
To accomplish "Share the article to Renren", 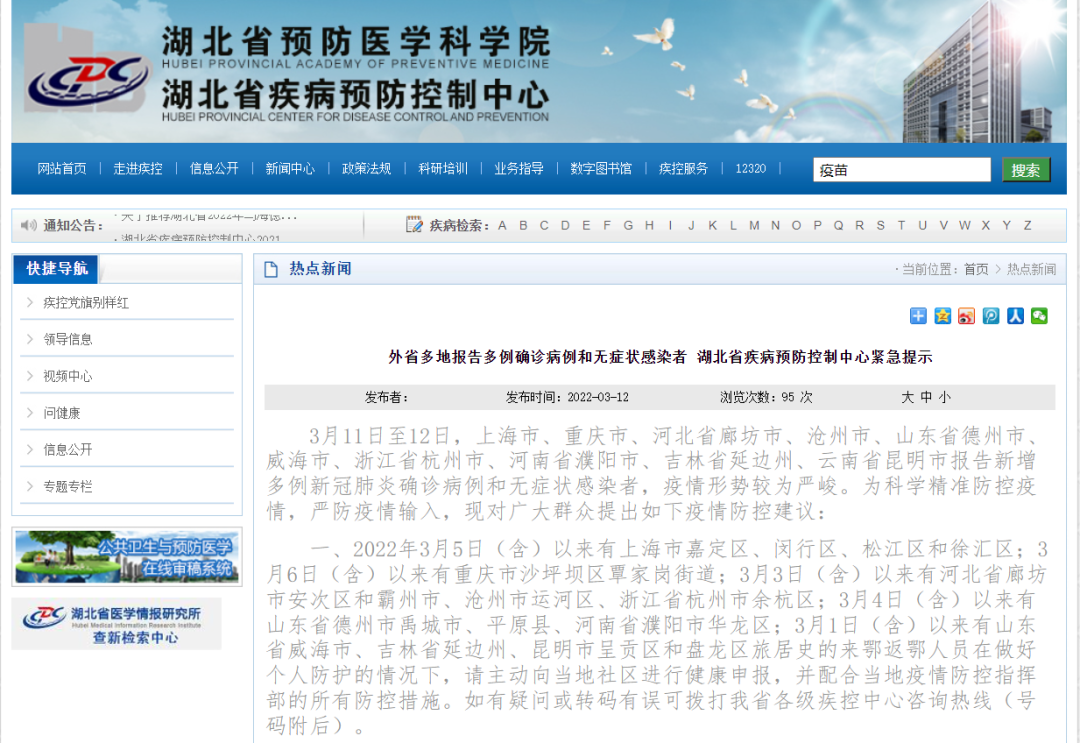I will (x=1015, y=316).
